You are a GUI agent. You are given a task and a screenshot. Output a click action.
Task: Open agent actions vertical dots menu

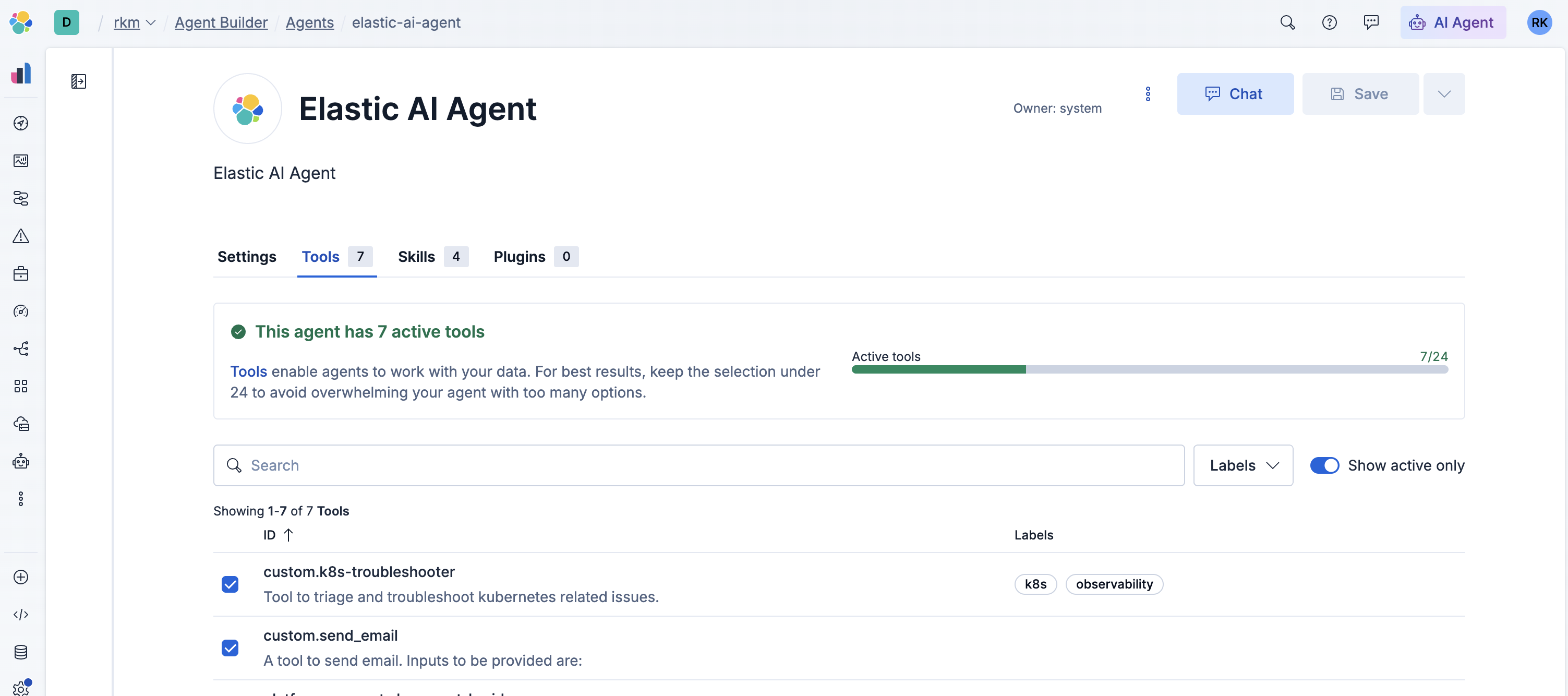tap(1148, 94)
